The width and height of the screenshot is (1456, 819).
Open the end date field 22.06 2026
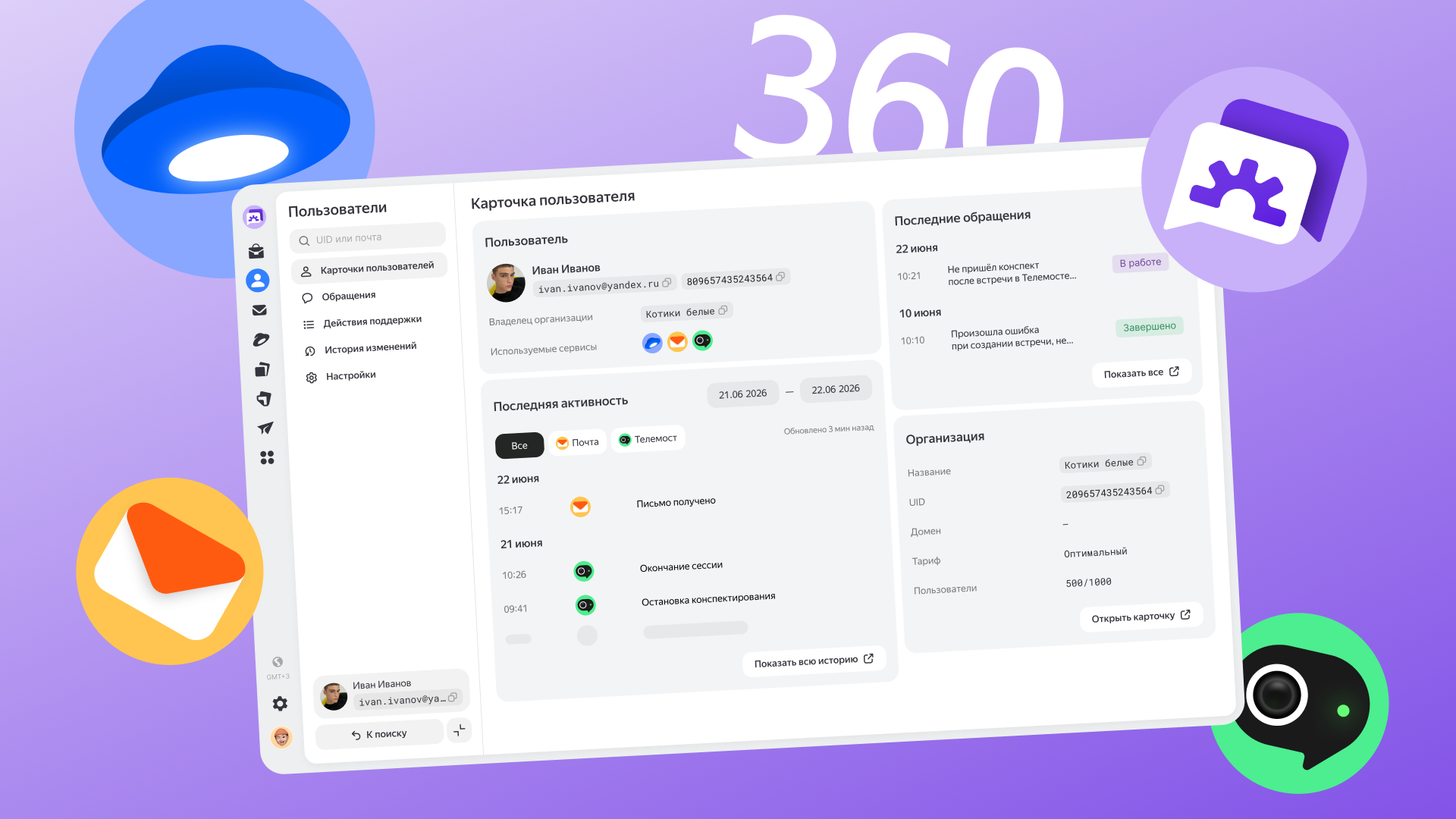(x=836, y=389)
